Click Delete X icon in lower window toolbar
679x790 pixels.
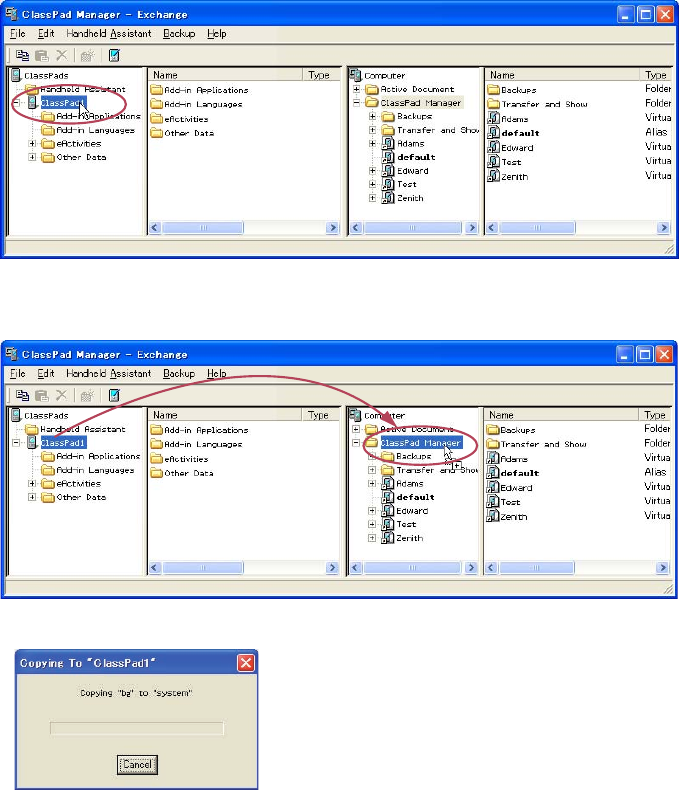coord(61,395)
